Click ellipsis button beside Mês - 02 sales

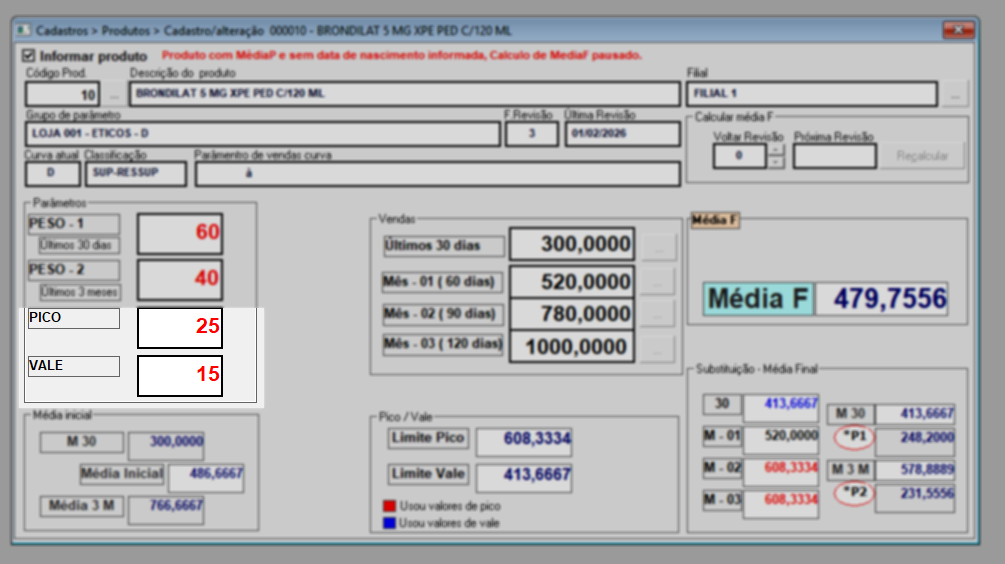(658, 314)
